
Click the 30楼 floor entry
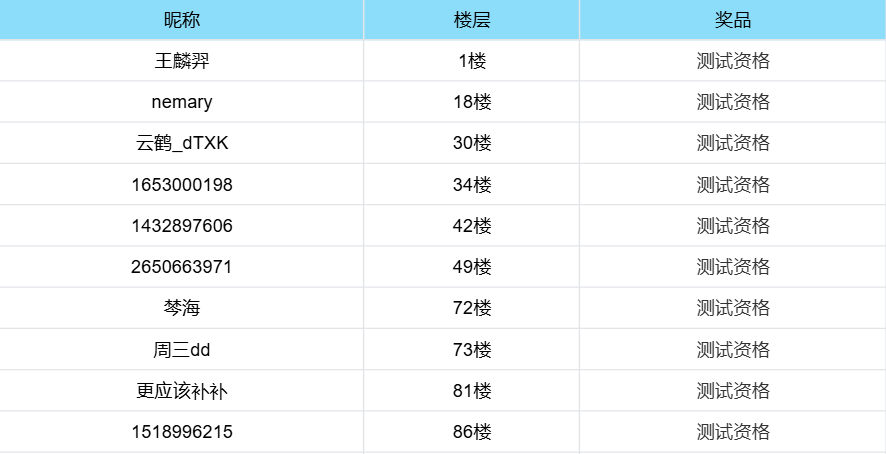[472, 143]
